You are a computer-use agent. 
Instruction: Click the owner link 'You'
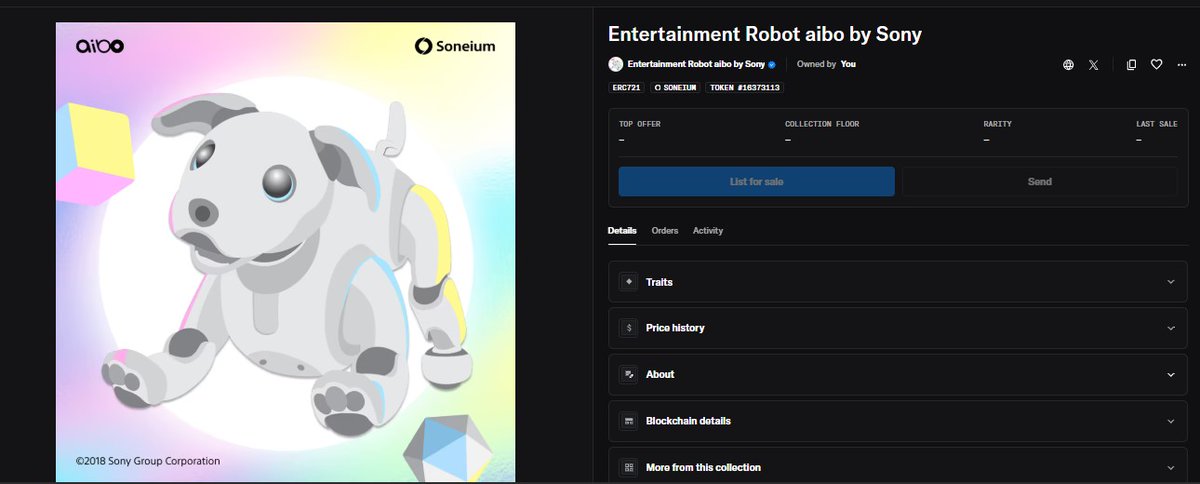pos(848,64)
